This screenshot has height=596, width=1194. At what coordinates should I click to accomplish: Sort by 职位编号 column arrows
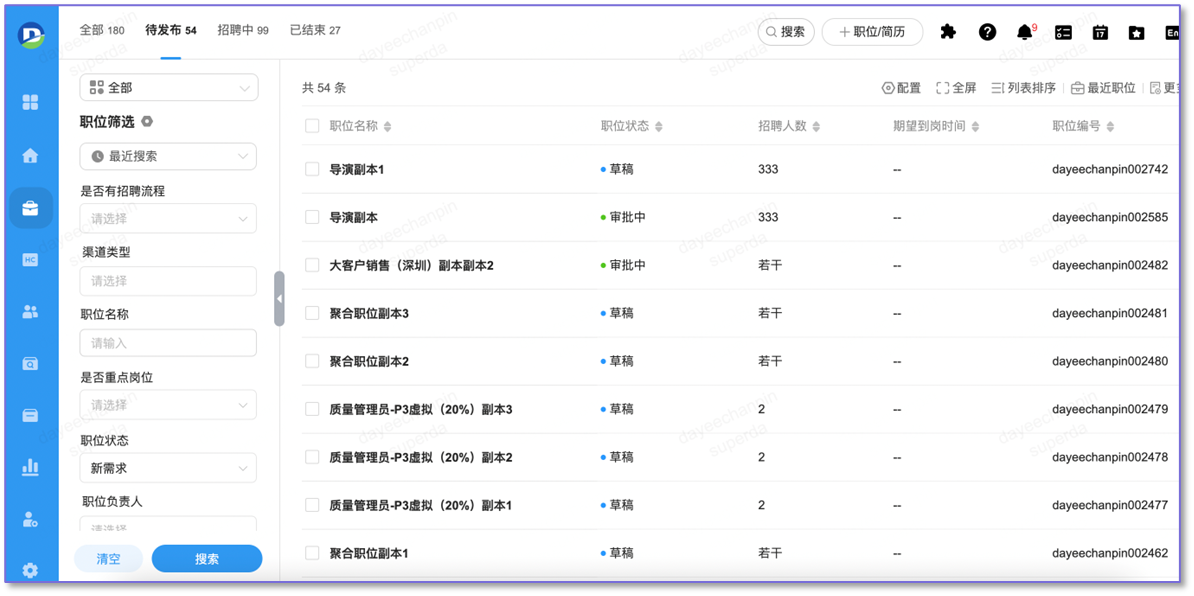(x=1110, y=126)
